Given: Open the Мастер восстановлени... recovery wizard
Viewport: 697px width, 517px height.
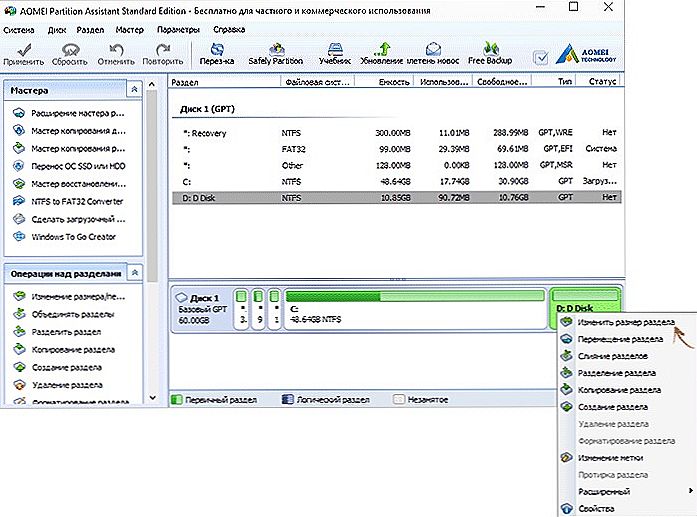Looking at the screenshot, I should 70,184.
